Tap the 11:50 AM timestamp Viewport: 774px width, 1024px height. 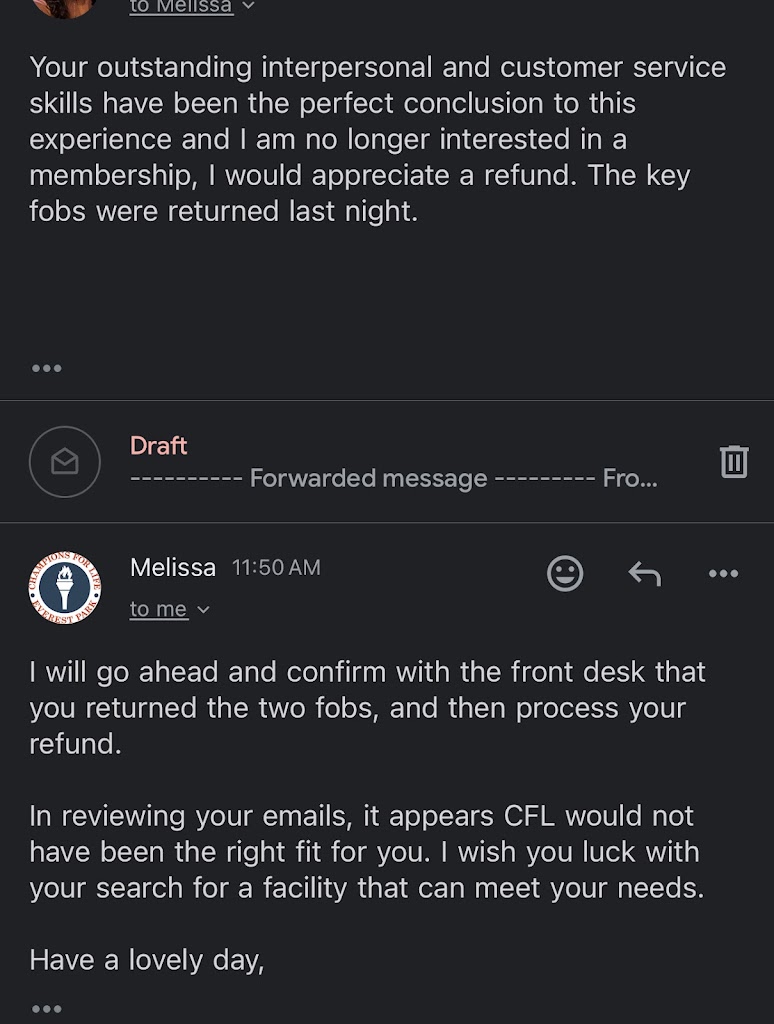(276, 567)
